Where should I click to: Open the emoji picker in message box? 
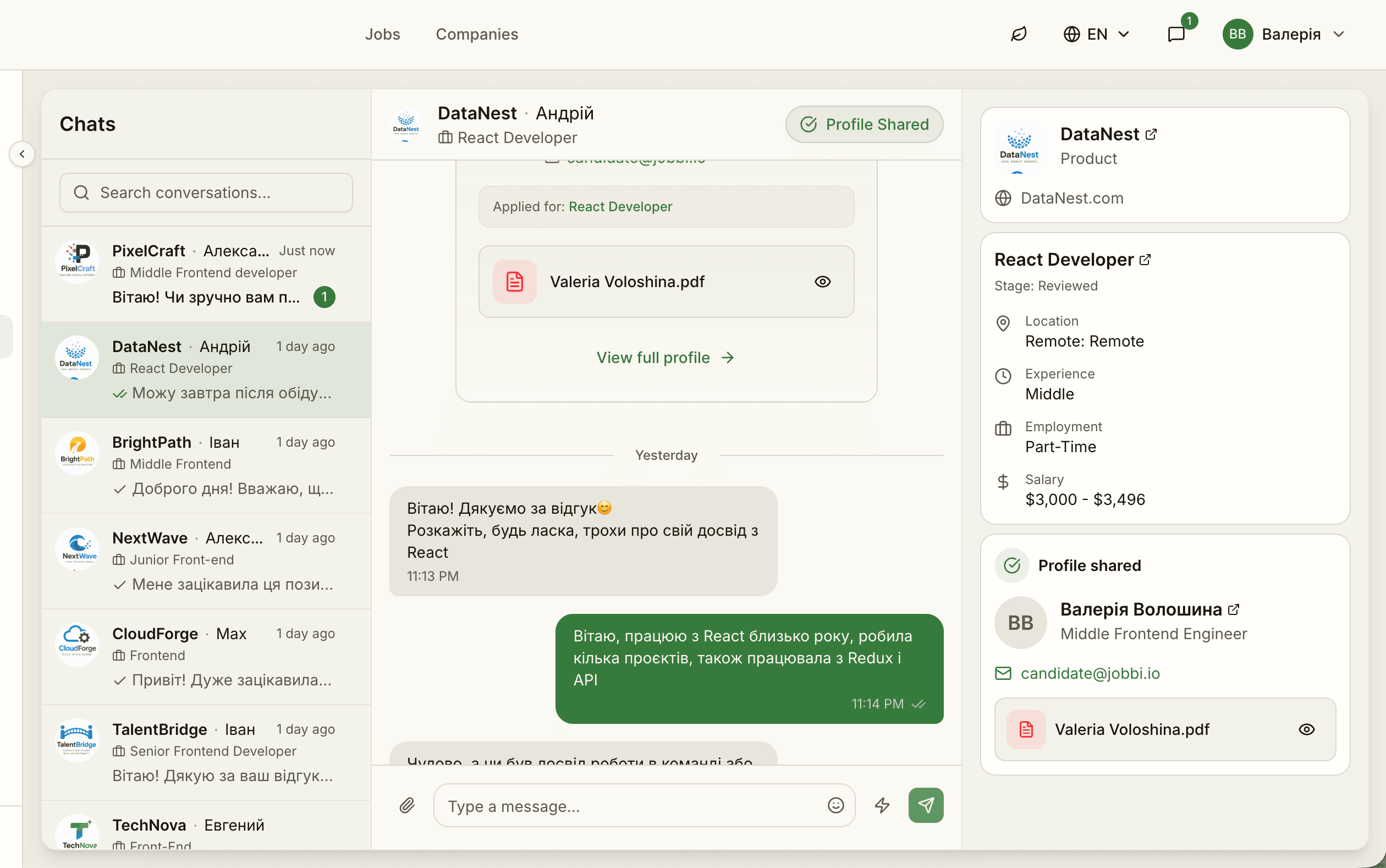(835, 805)
